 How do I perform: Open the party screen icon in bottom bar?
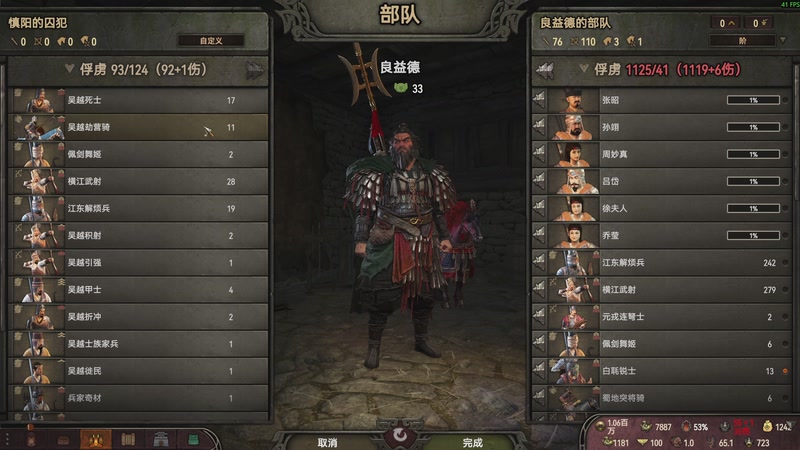95,439
